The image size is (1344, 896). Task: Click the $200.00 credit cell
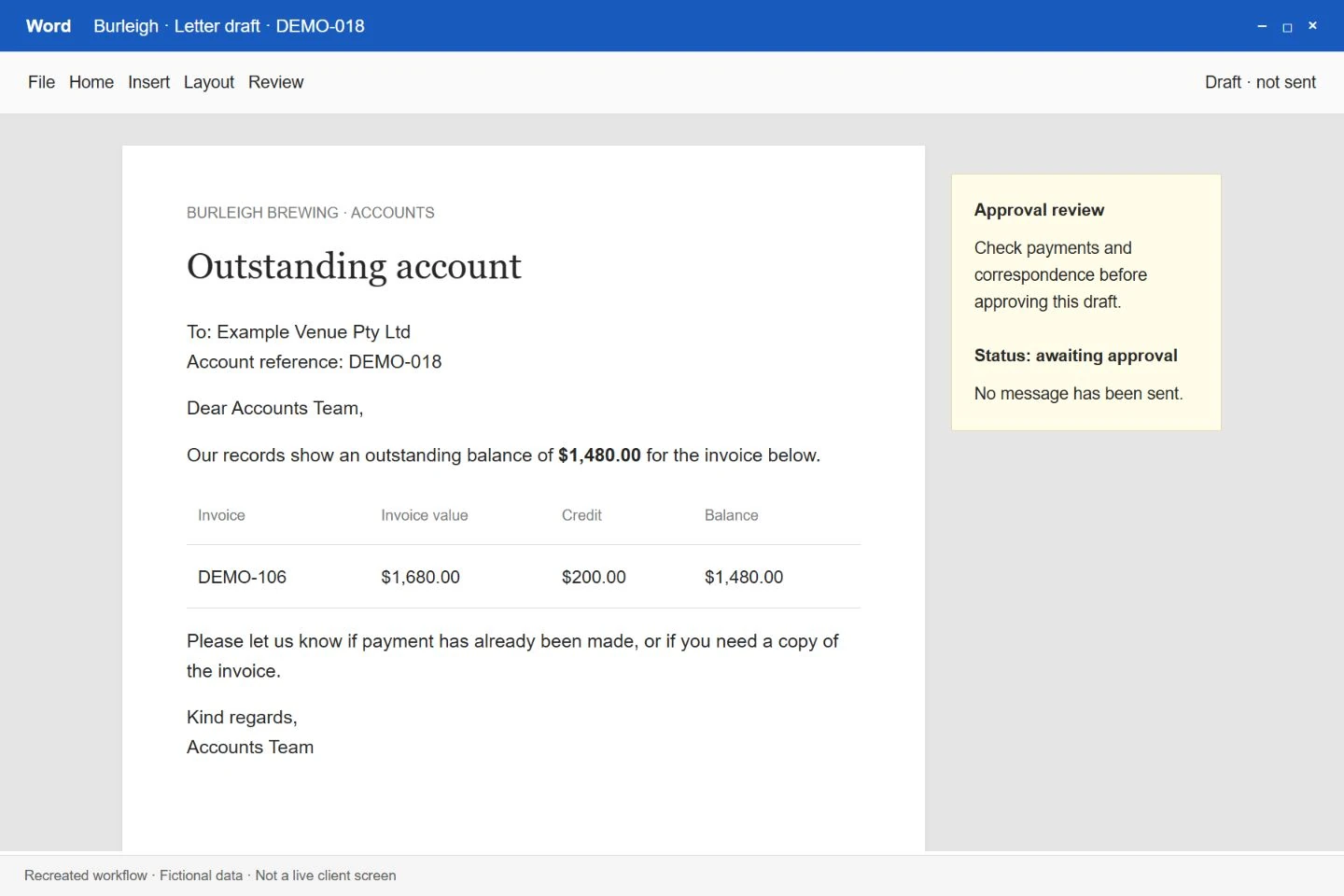click(594, 577)
